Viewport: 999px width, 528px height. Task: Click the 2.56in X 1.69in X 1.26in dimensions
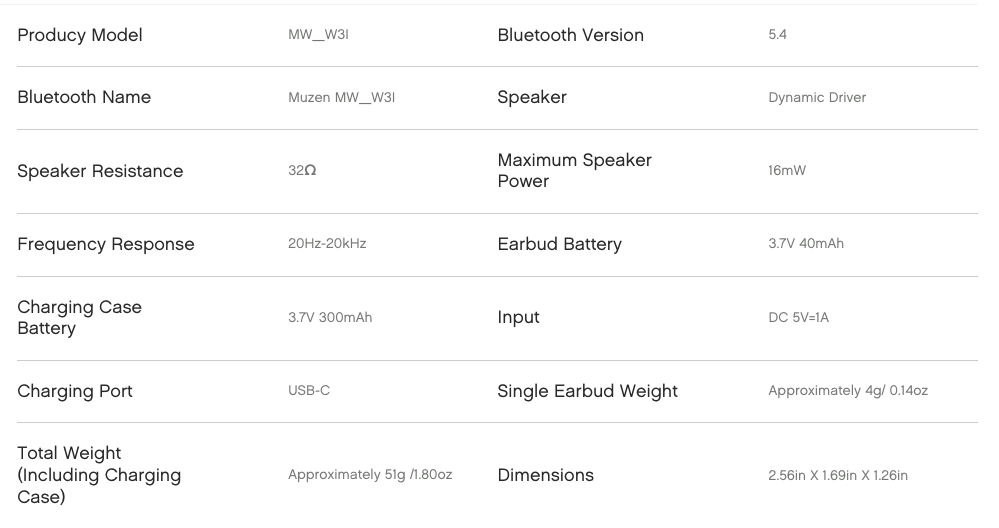coord(838,475)
